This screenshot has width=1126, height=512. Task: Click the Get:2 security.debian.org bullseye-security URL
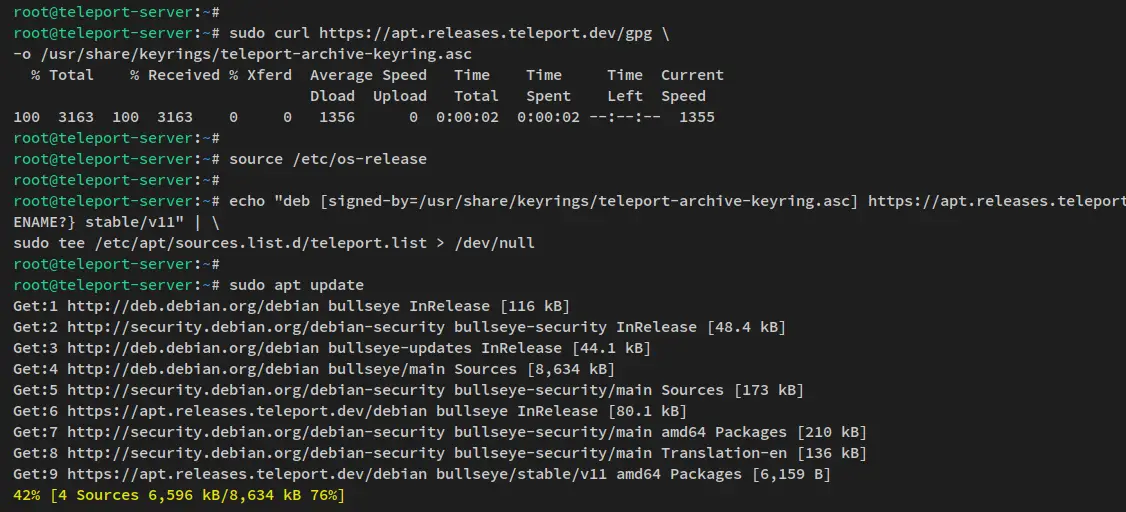pyautogui.click(x=256, y=327)
